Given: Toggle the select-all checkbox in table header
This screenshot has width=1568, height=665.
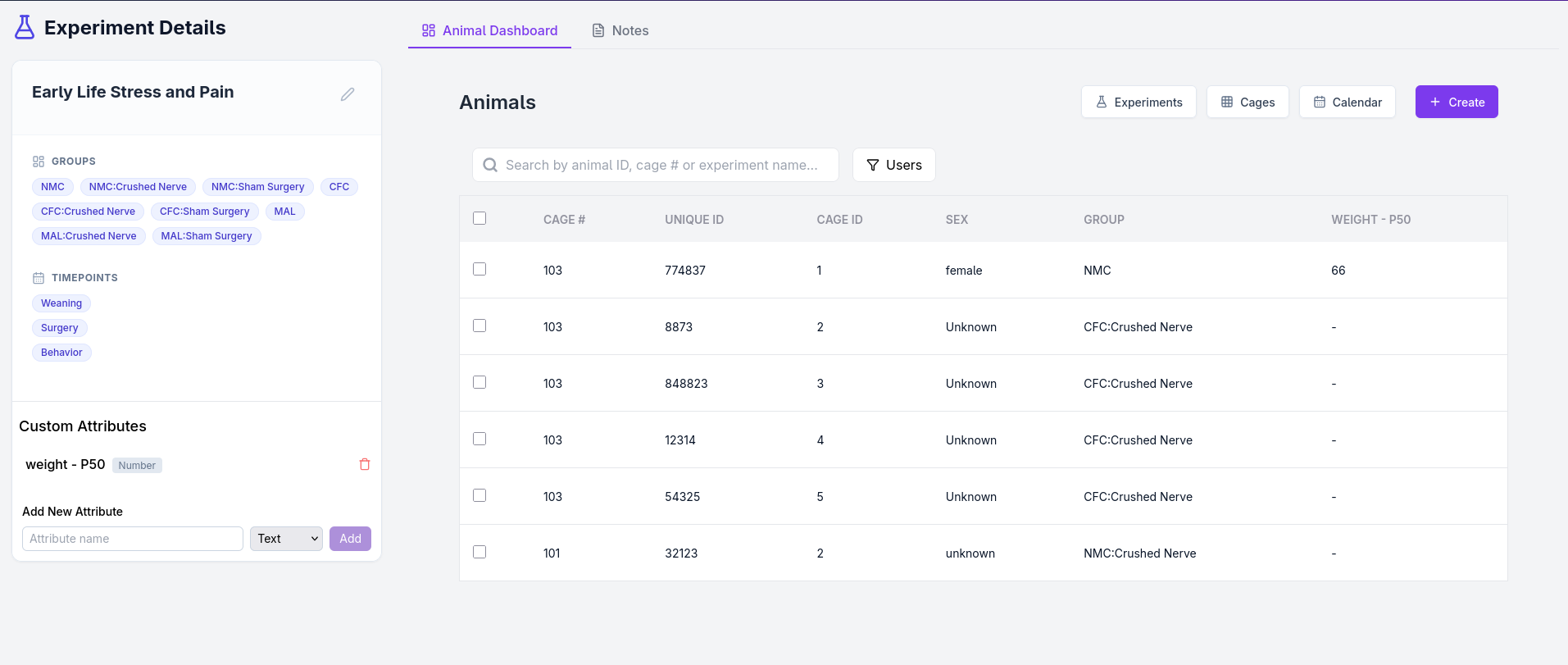Looking at the screenshot, I should point(479,218).
